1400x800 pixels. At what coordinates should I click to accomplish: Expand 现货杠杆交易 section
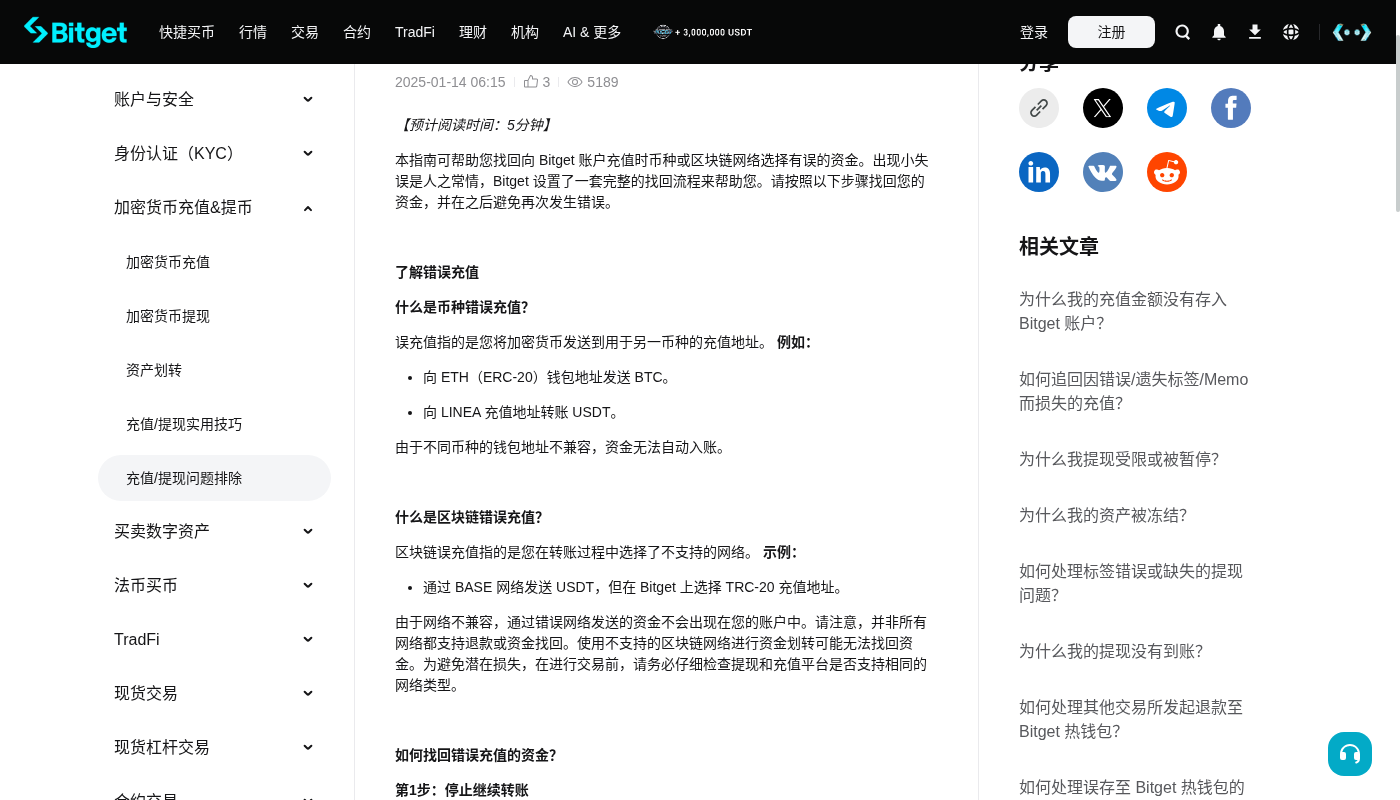click(214, 747)
